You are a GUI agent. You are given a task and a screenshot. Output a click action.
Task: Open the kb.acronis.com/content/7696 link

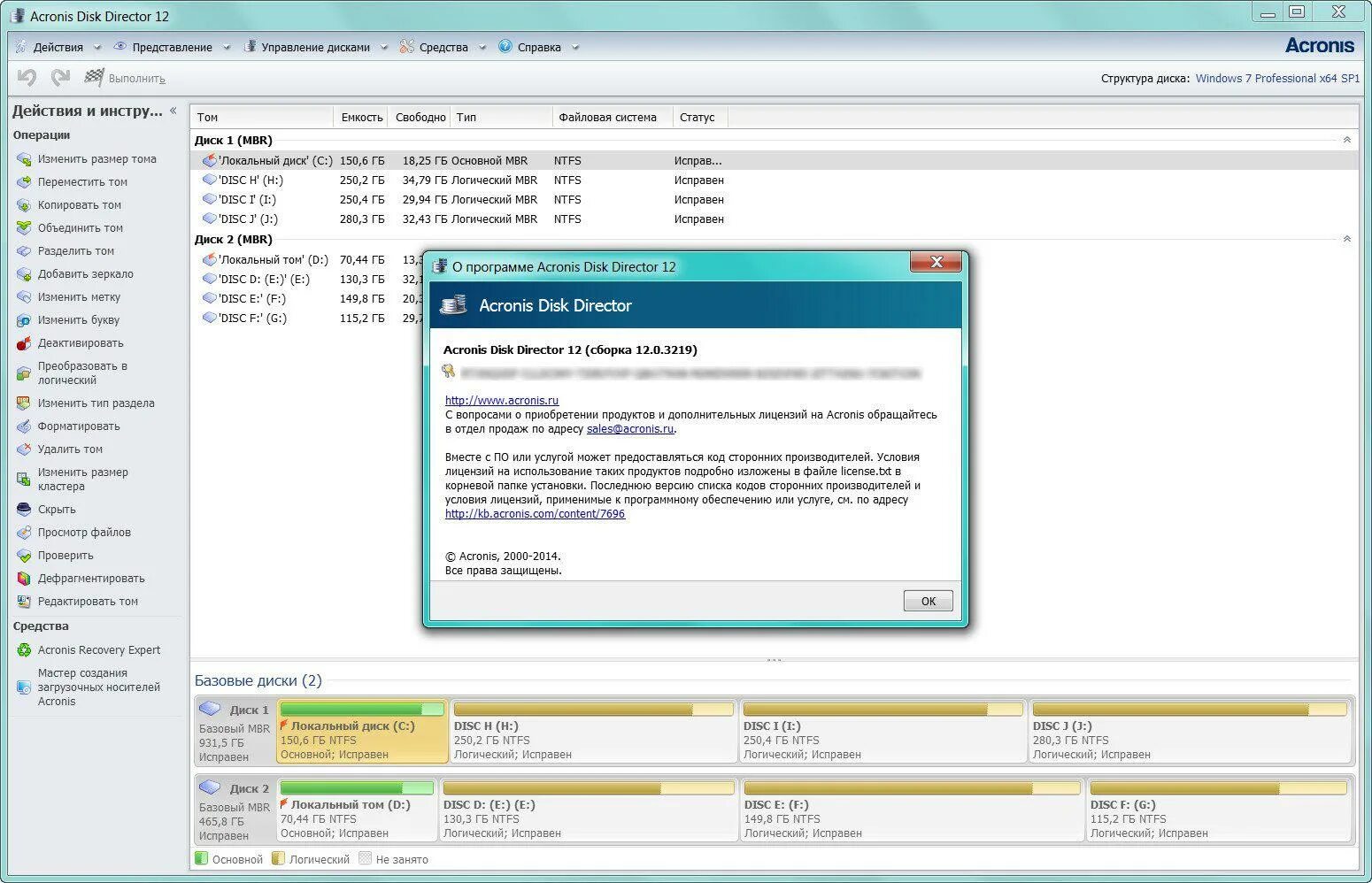(535, 513)
